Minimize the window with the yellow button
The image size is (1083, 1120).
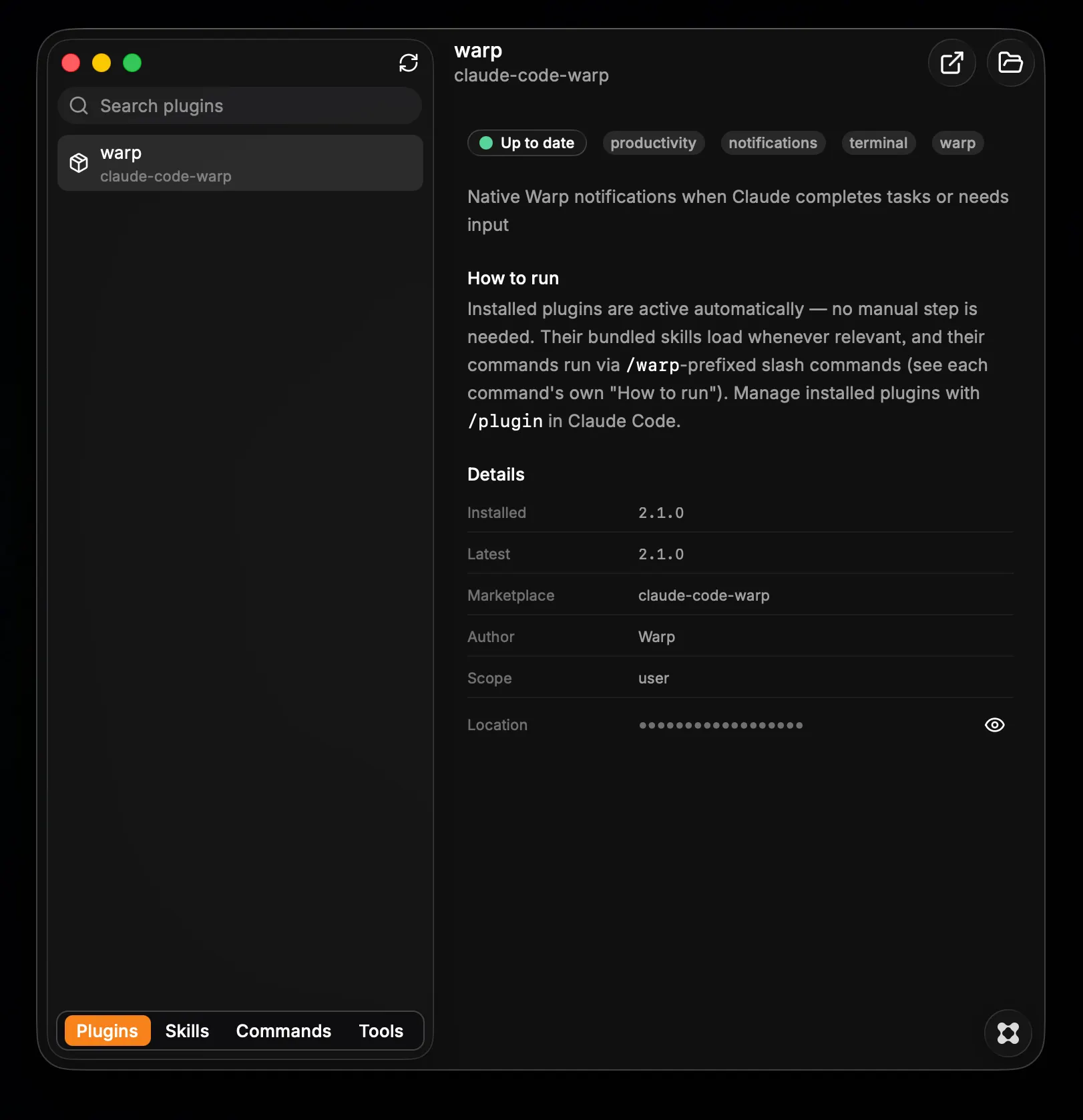click(x=101, y=63)
